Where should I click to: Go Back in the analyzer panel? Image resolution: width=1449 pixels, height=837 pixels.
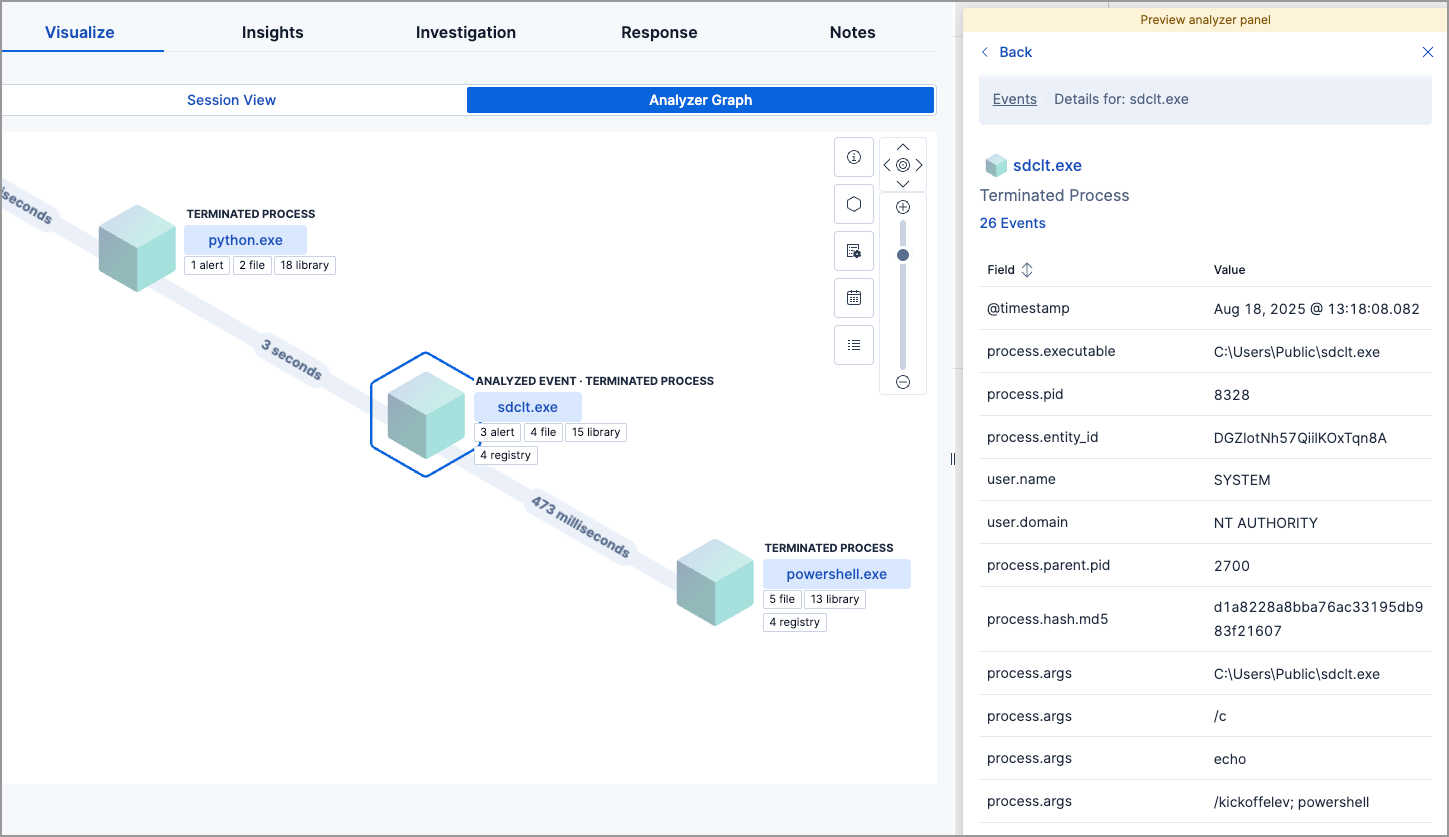click(x=1006, y=52)
